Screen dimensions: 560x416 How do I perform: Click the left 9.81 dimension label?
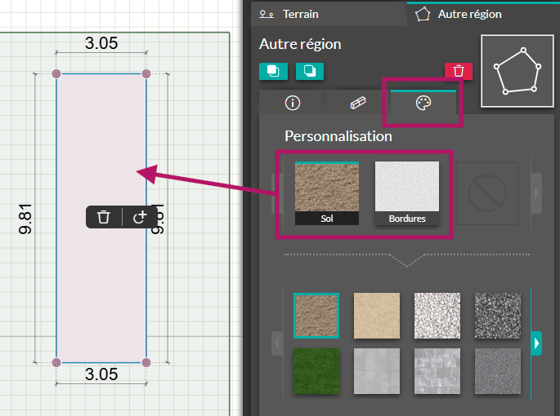pos(25,219)
